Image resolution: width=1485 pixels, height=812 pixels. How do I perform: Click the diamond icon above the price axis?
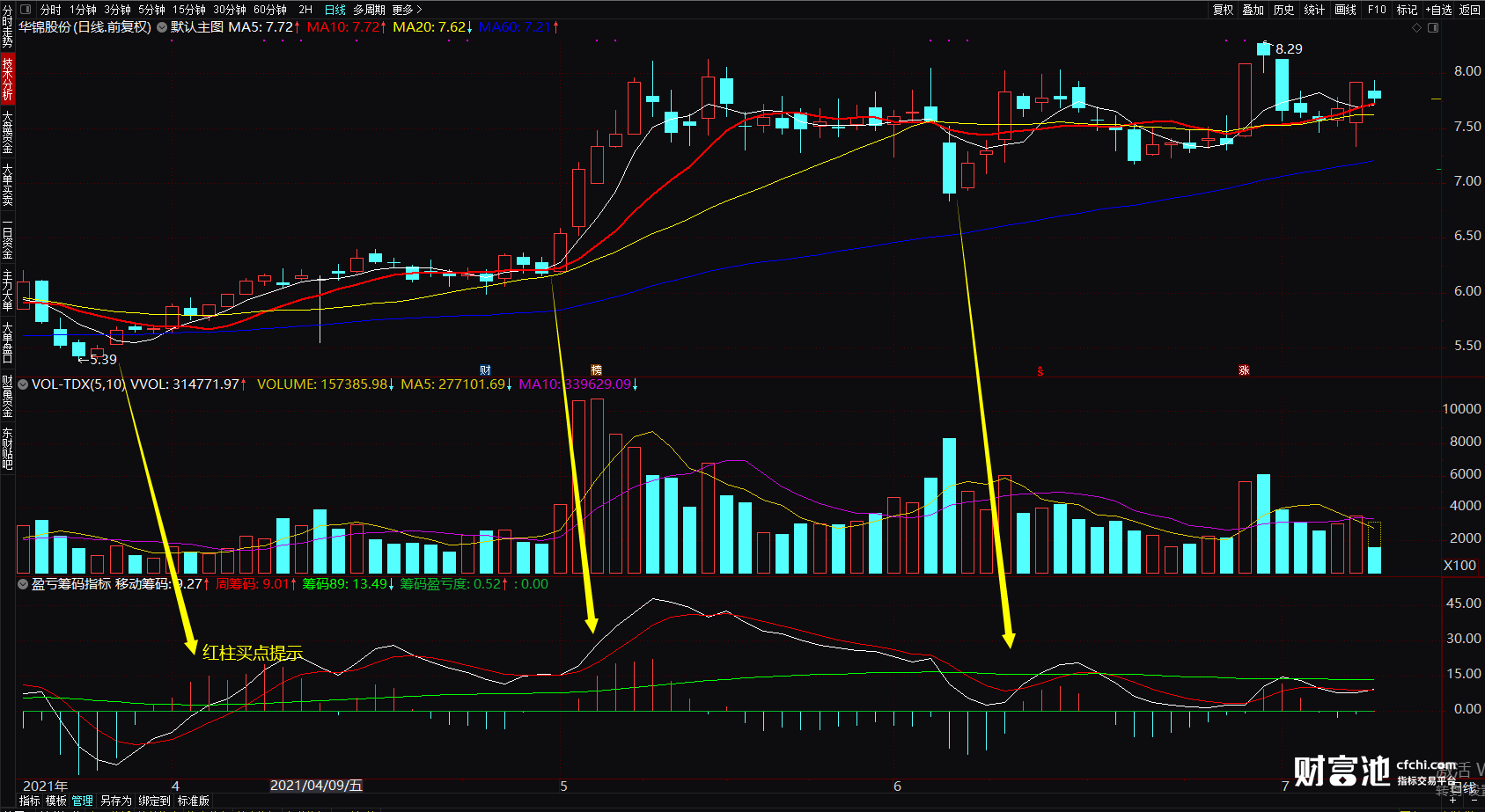[1416, 28]
